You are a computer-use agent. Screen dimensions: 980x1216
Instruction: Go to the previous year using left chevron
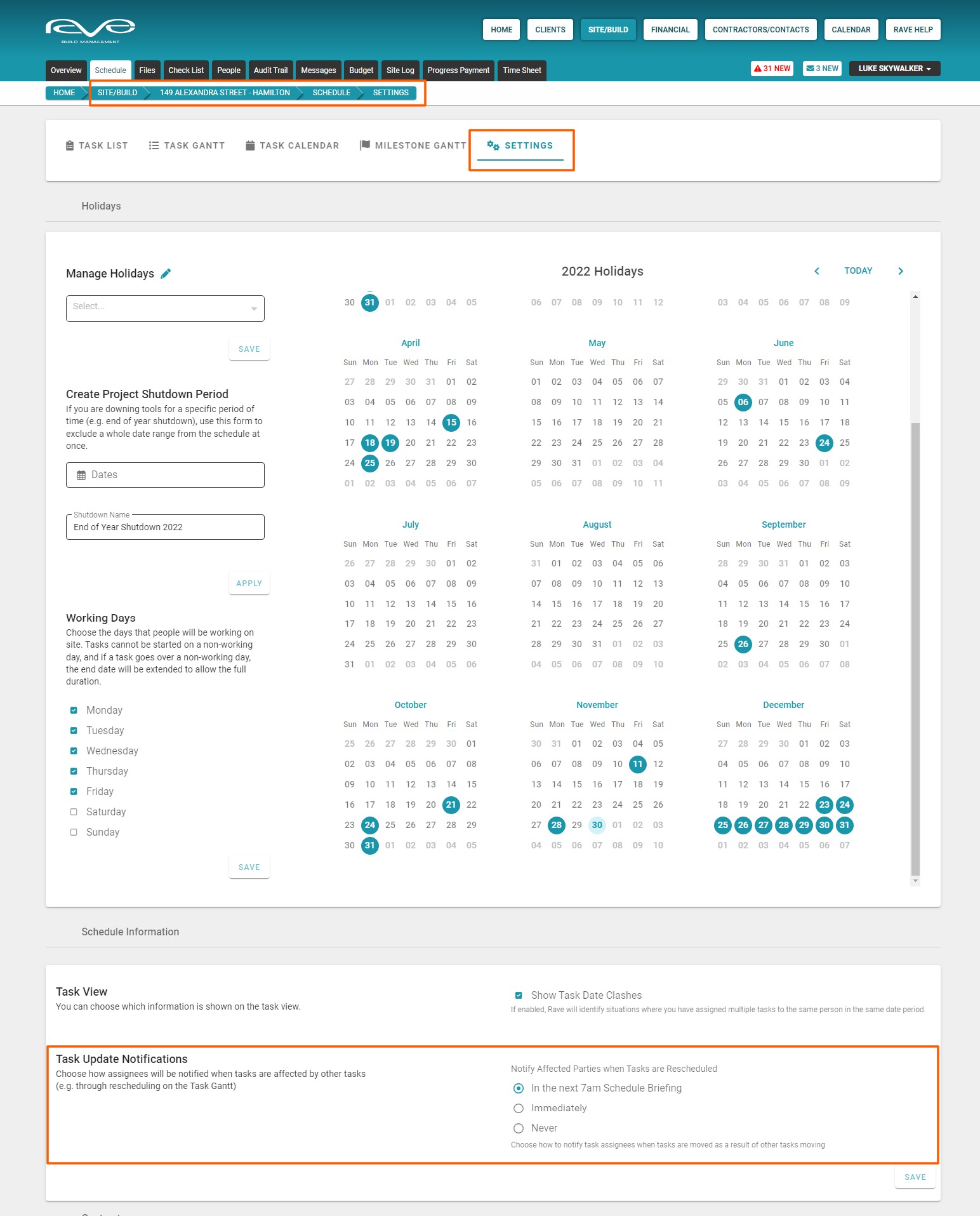tap(817, 271)
